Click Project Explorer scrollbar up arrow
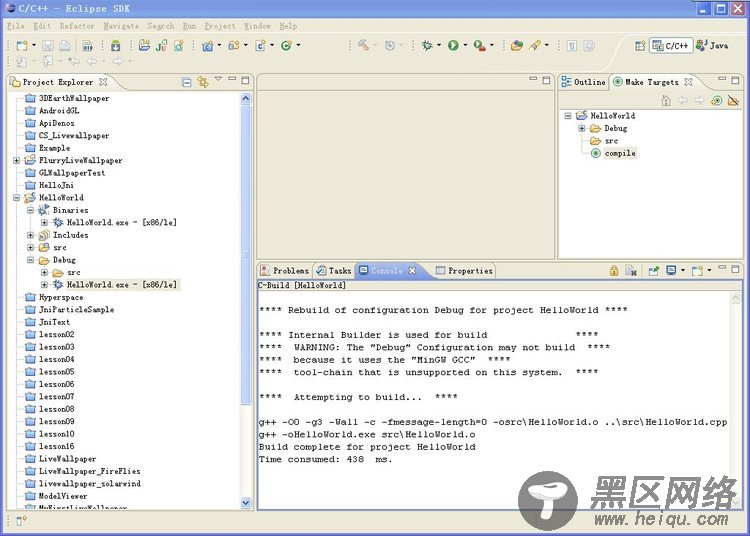 246,99
